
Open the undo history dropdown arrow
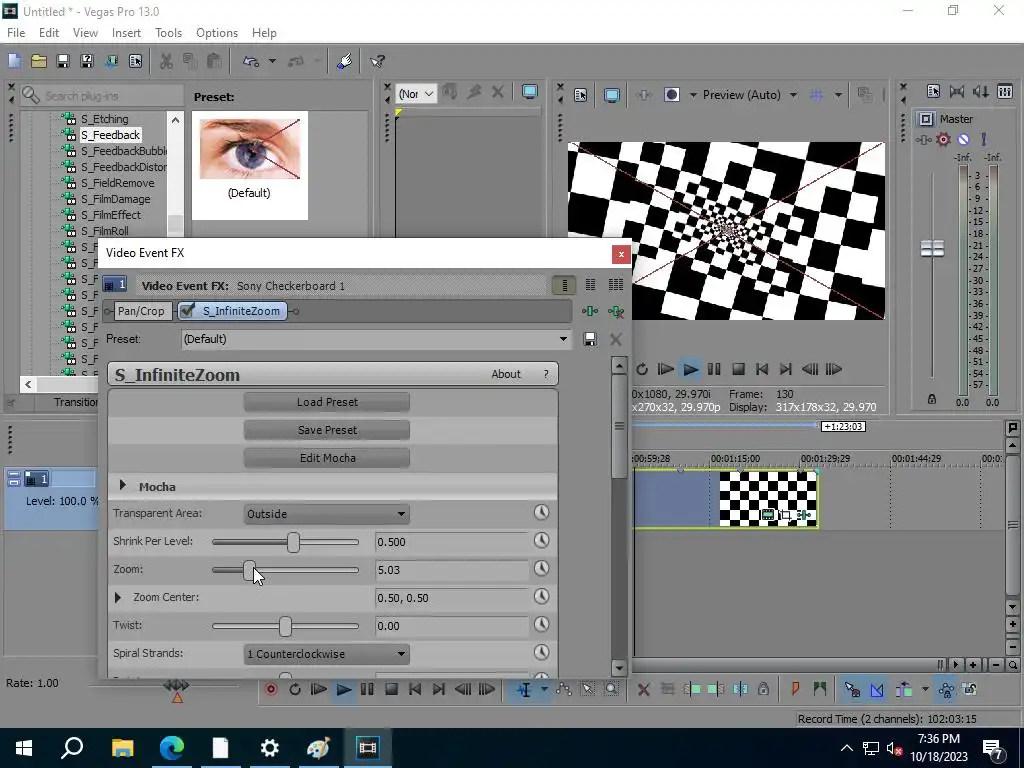coord(272,61)
